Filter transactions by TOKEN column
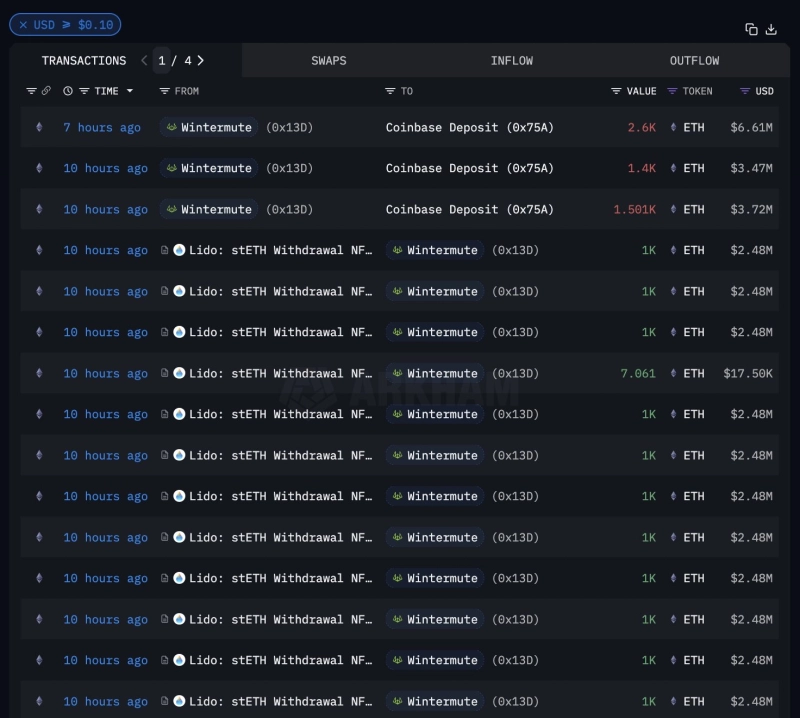 click(x=672, y=91)
